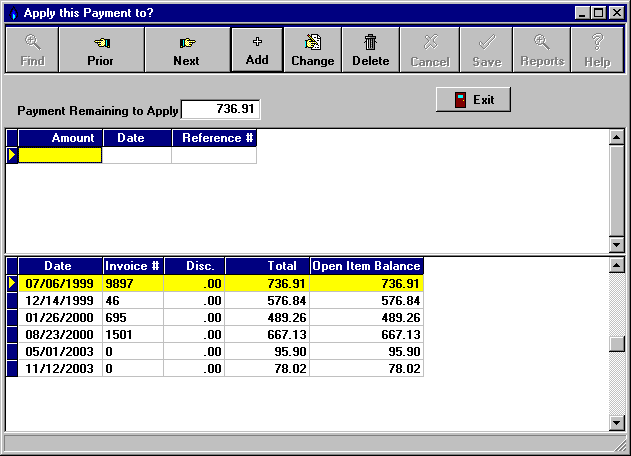Go to Next record

pyautogui.click(x=186, y=49)
